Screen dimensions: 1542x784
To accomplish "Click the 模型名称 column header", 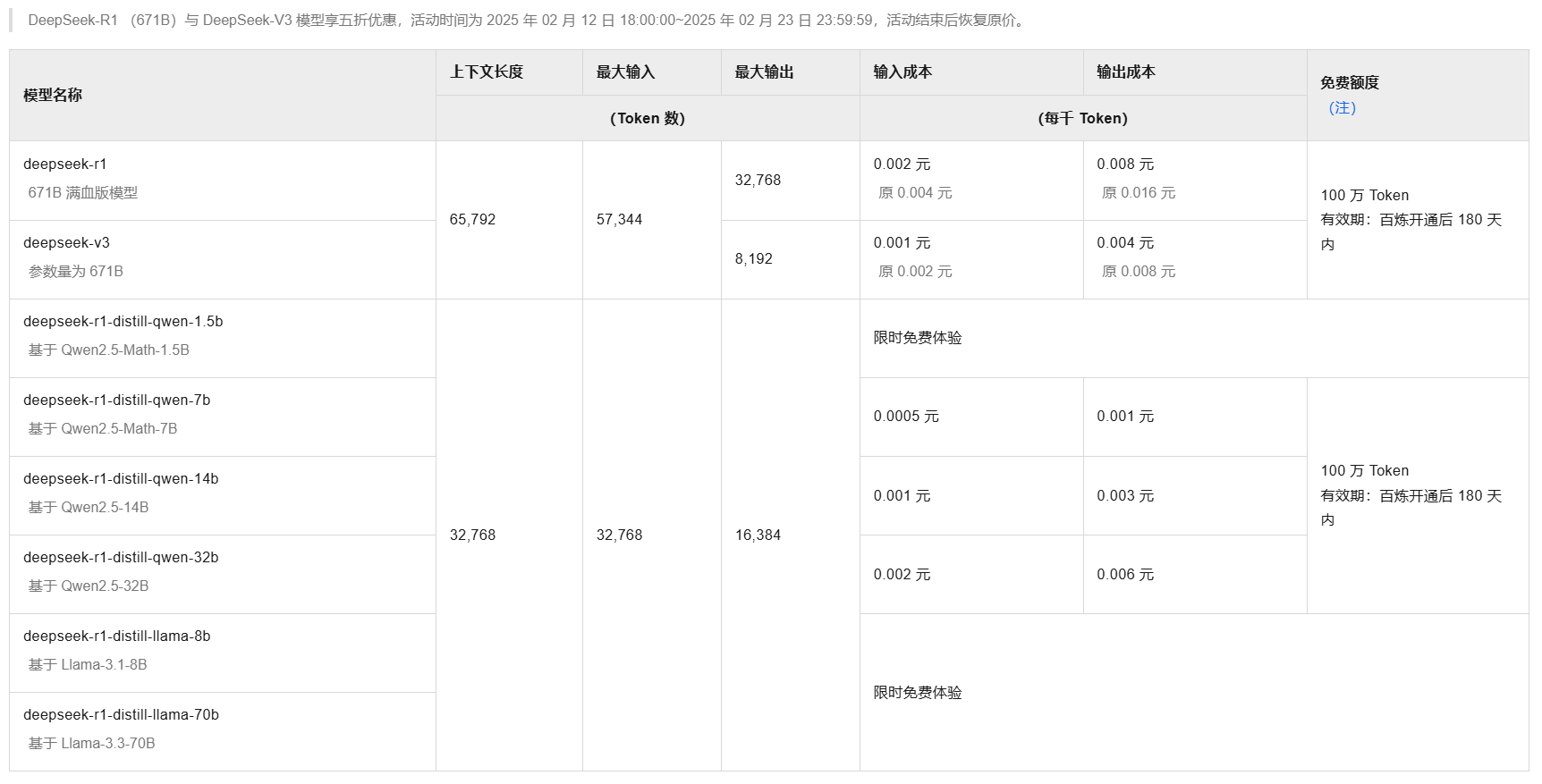I will tap(53, 95).
